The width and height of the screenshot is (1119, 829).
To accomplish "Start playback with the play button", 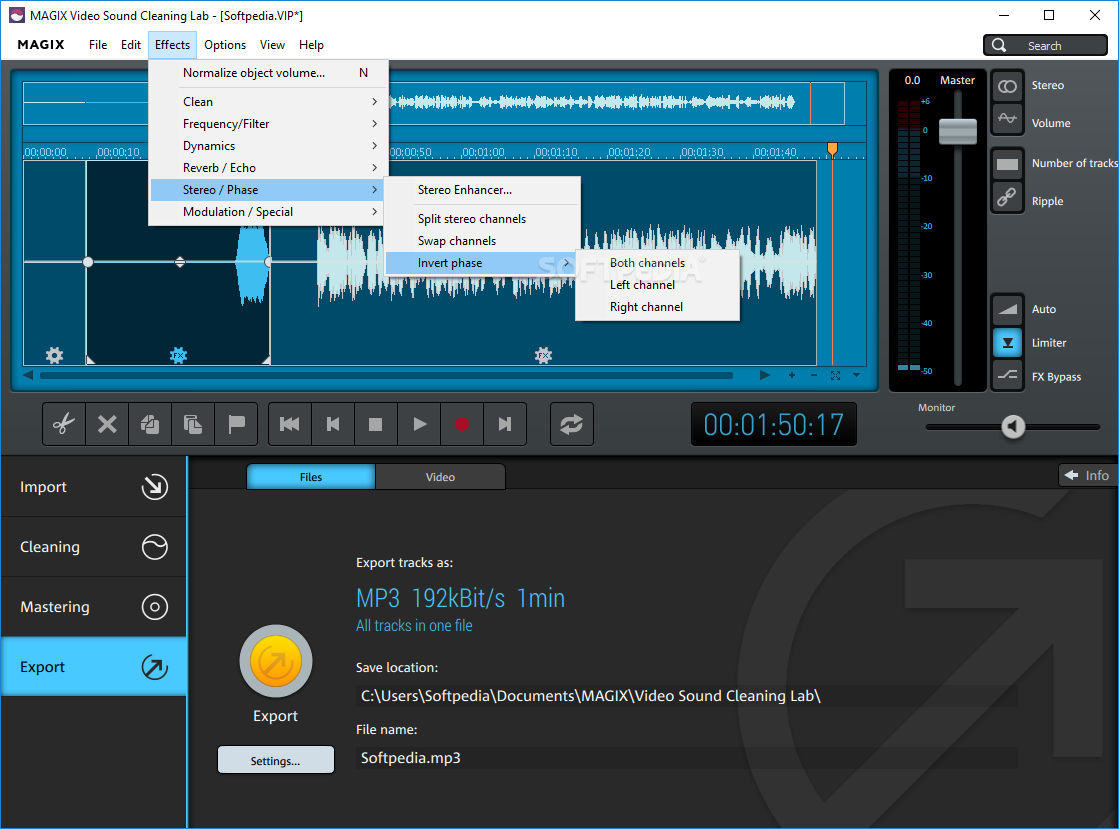I will pyautogui.click(x=420, y=424).
